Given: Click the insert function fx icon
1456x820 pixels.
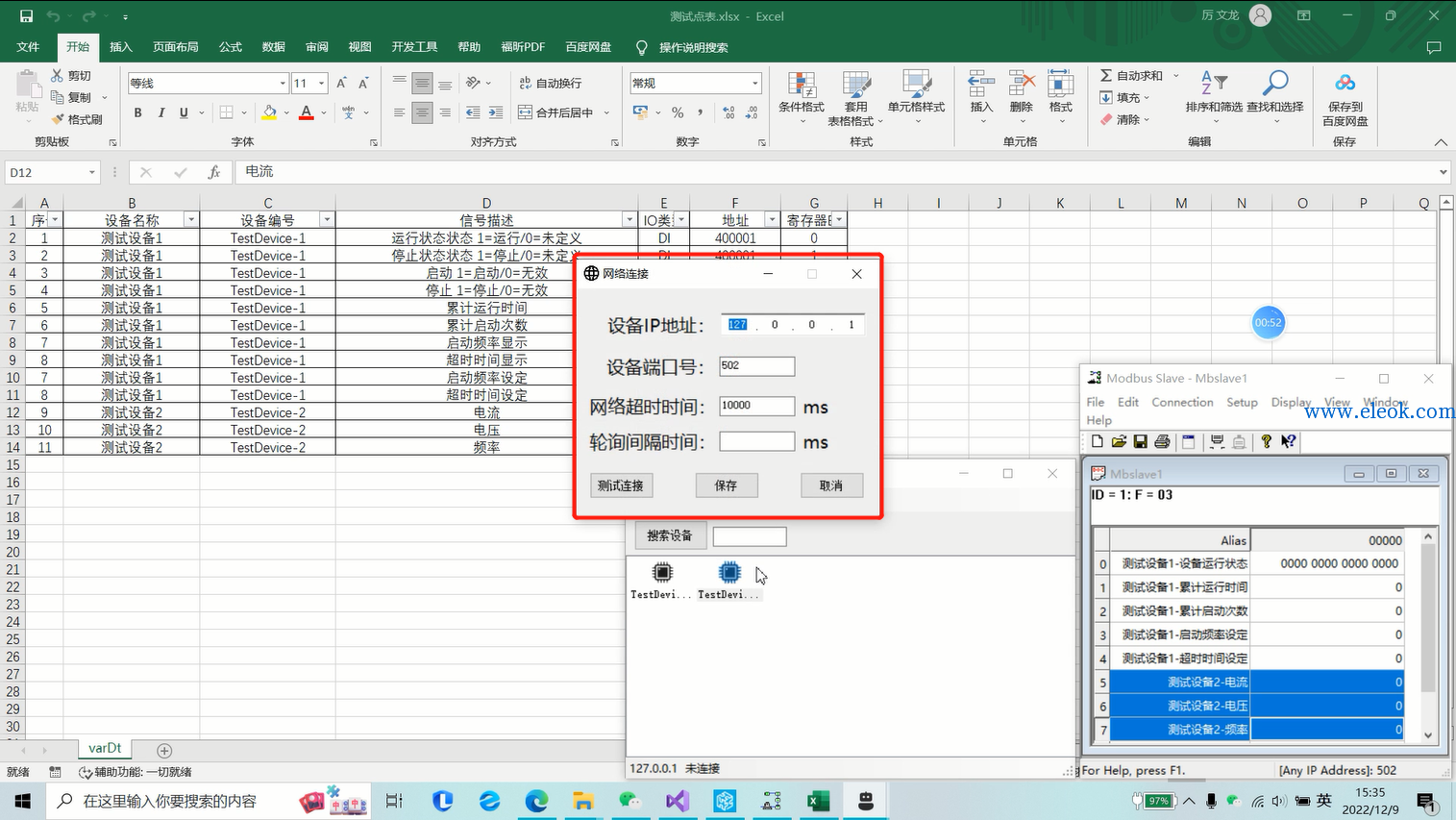Looking at the screenshot, I should tap(214, 172).
